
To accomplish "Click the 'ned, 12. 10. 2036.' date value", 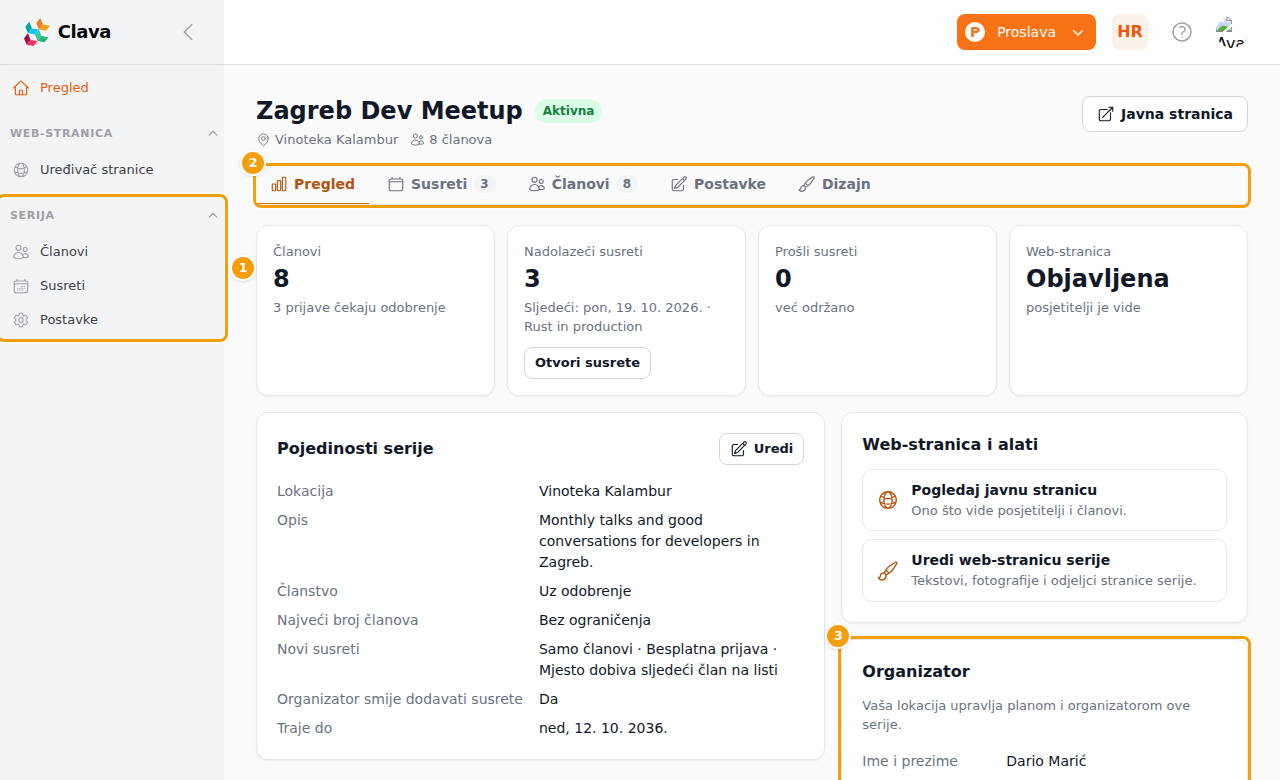I will (603, 728).
